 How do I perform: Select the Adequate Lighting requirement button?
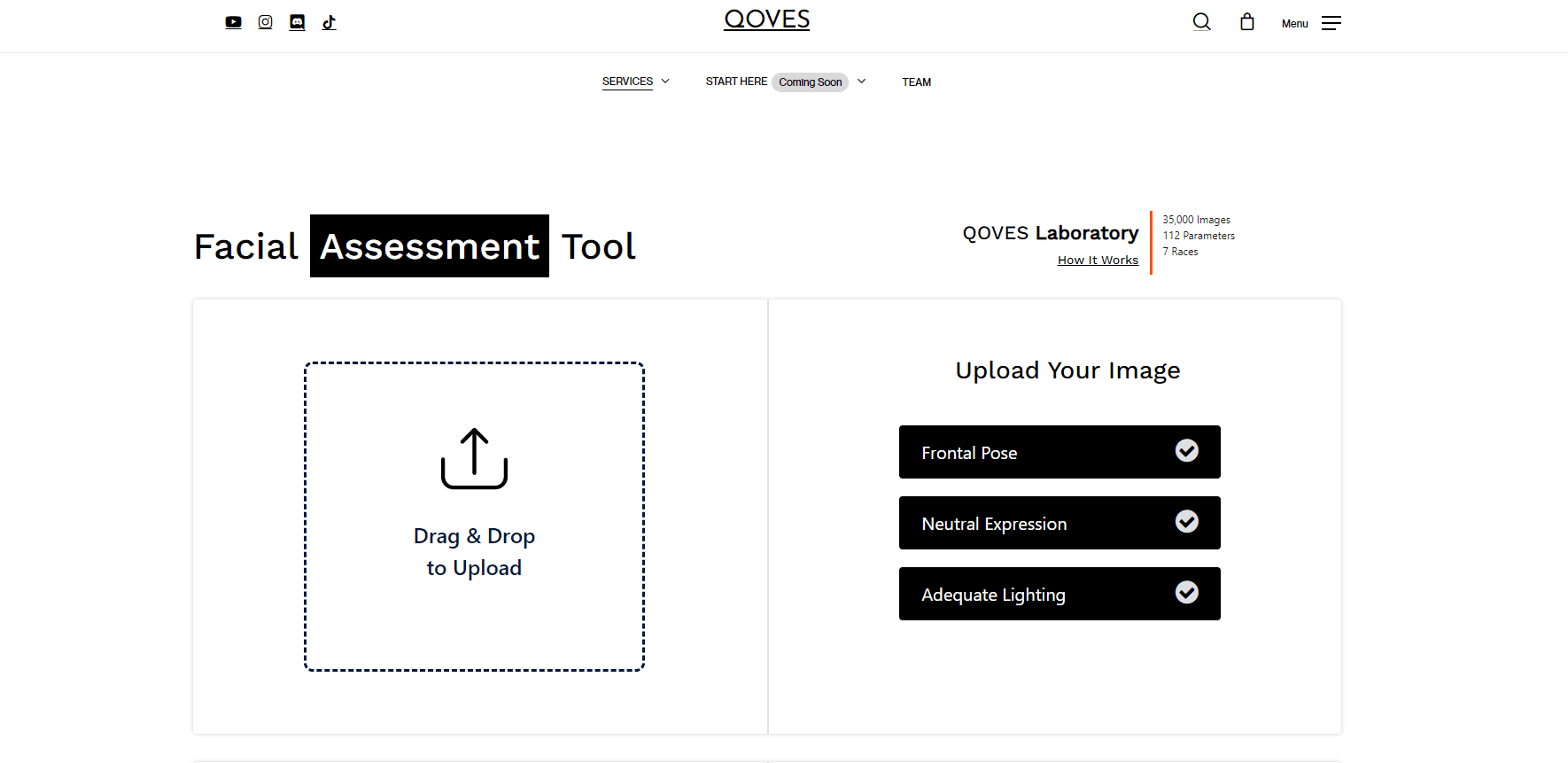1060,594
